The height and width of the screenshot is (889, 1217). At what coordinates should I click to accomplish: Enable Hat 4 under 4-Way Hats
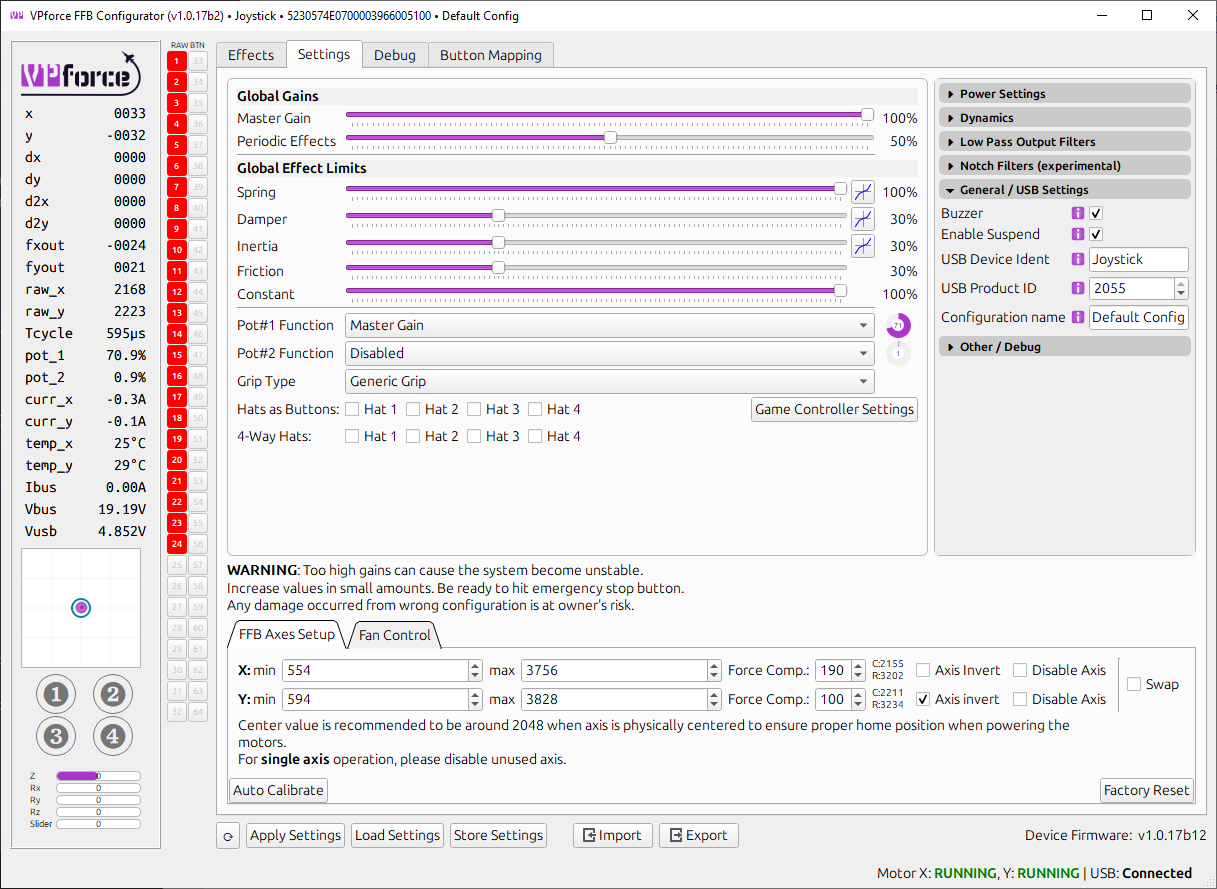pos(535,436)
